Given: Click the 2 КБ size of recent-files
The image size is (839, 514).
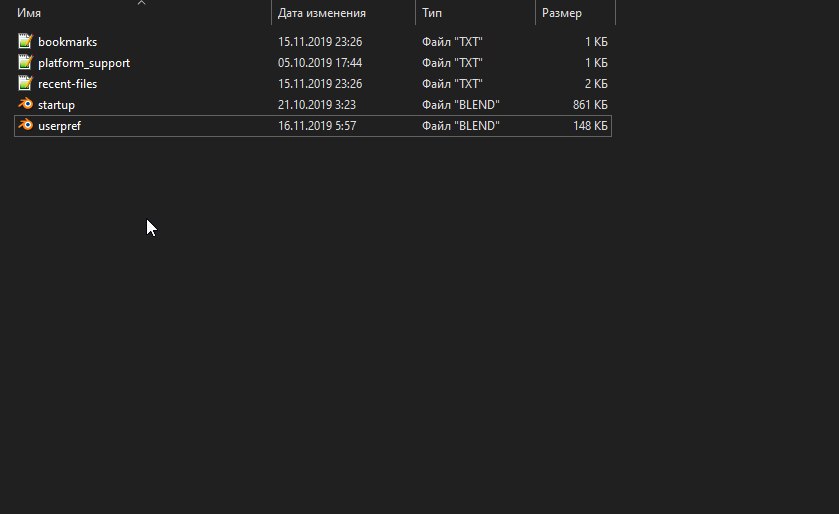Looking at the screenshot, I should pyautogui.click(x=596, y=83).
